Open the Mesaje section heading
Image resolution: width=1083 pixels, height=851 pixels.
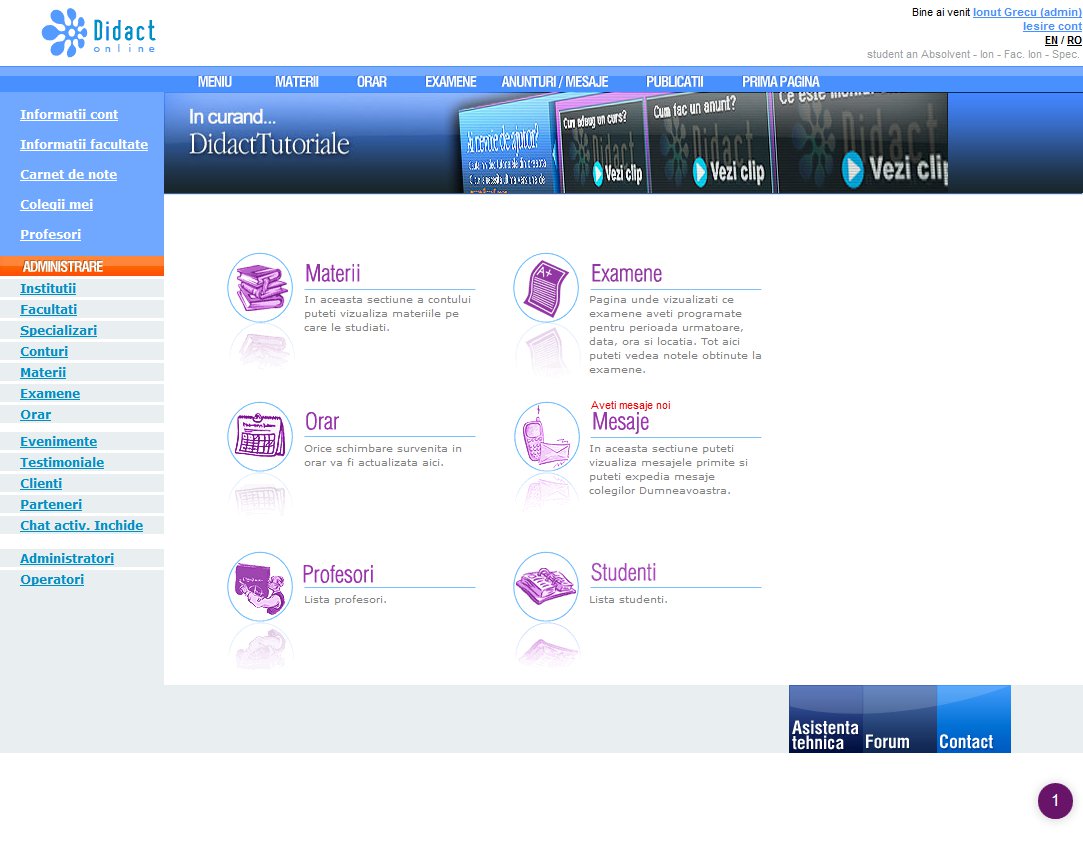[x=620, y=421]
